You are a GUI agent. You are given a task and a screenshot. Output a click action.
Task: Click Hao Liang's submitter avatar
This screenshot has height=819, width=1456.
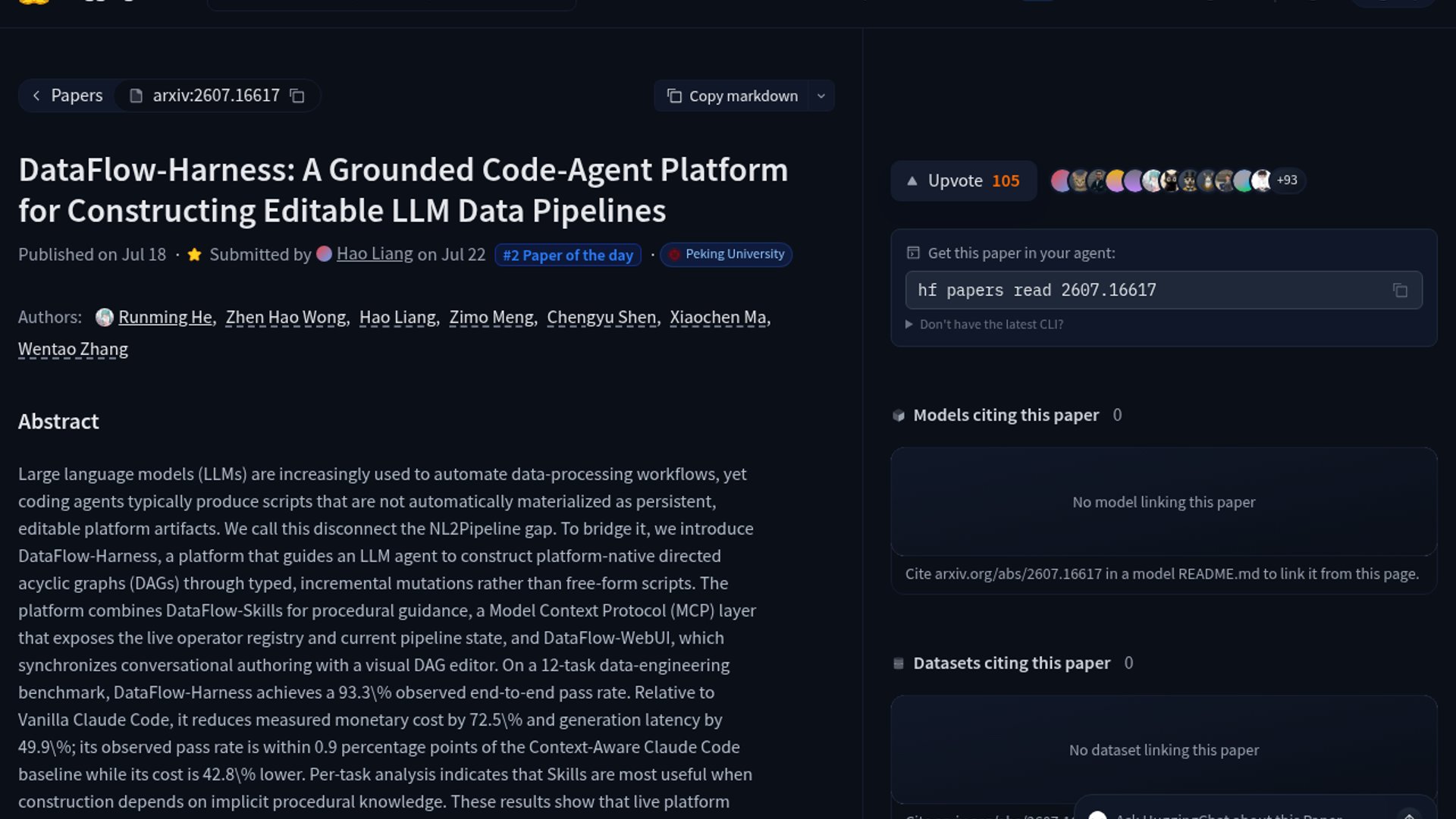(324, 254)
